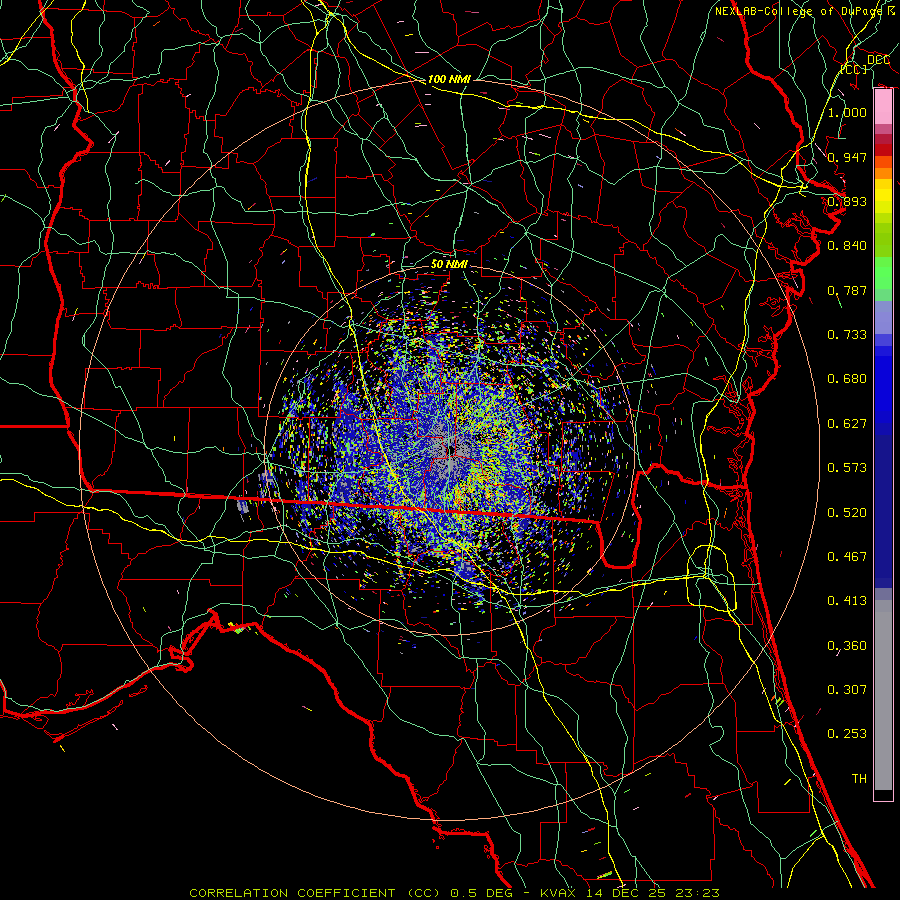
Task: Click the [CC] label above the color scale
Action: pyautogui.click(x=854, y=69)
